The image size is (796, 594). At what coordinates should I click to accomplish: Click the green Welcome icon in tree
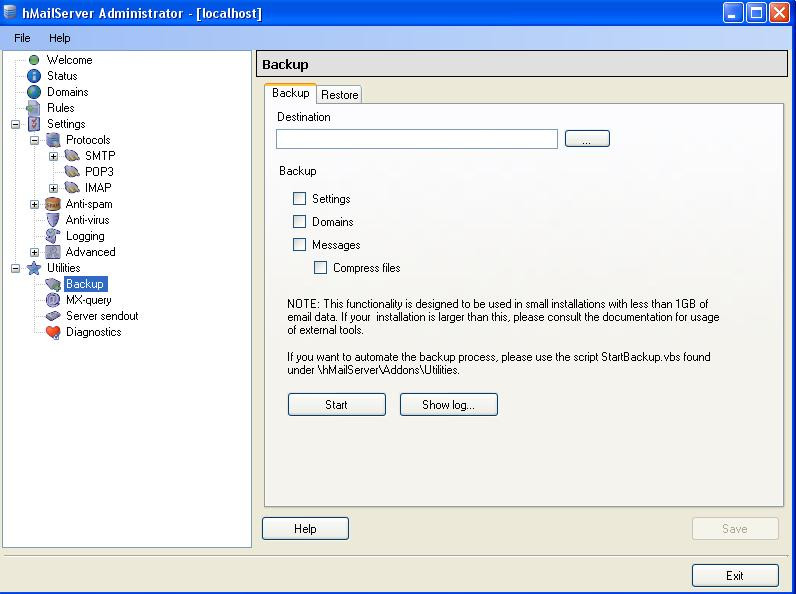(x=34, y=60)
